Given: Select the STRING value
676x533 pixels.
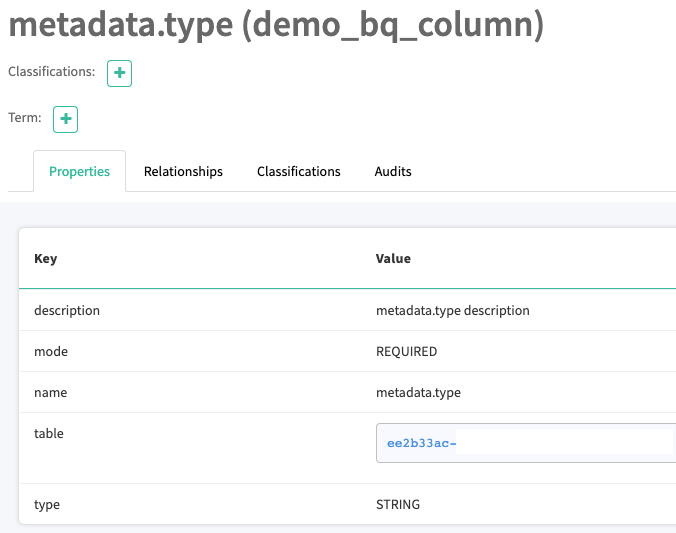Looking at the screenshot, I should [x=398, y=505].
